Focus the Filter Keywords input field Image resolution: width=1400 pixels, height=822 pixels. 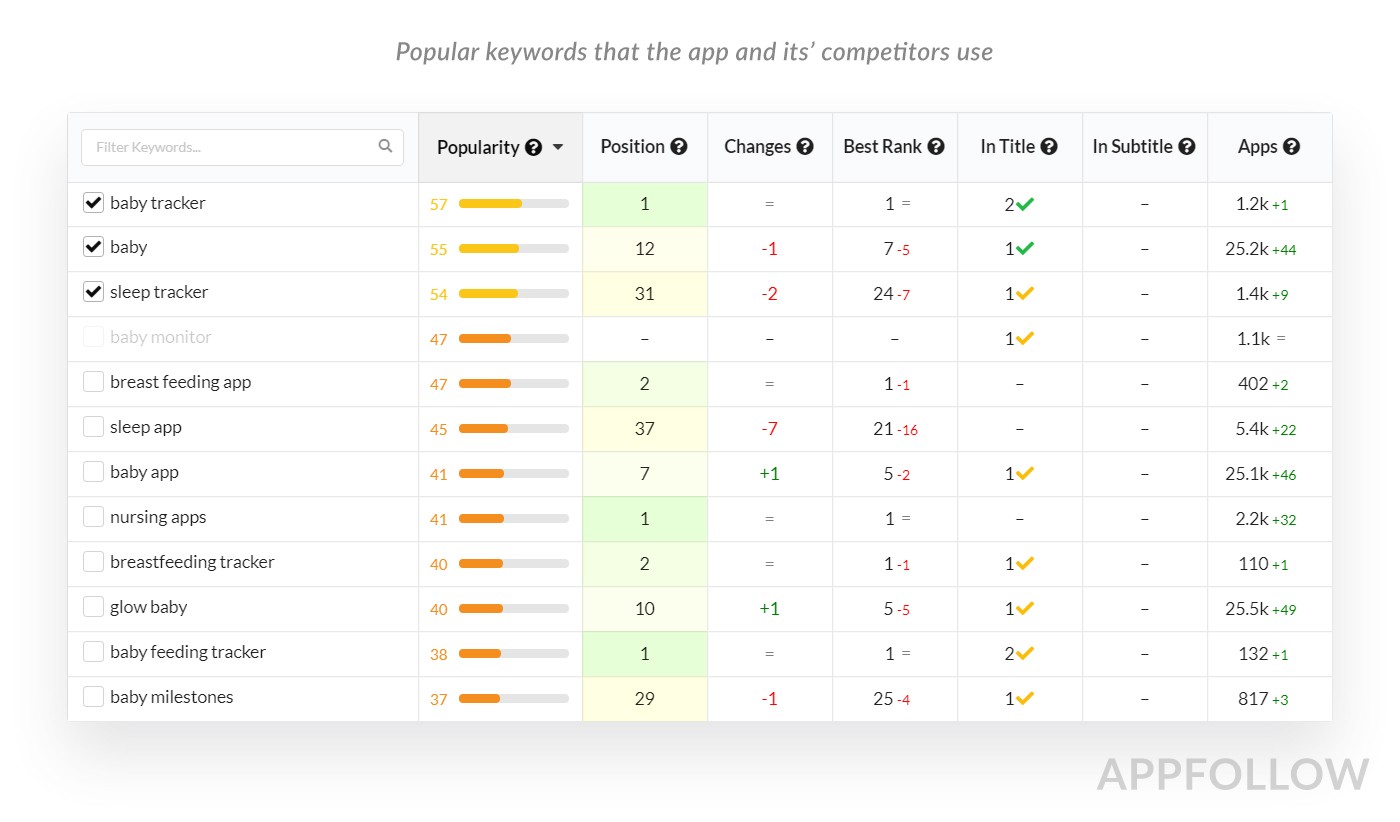click(230, 147)
